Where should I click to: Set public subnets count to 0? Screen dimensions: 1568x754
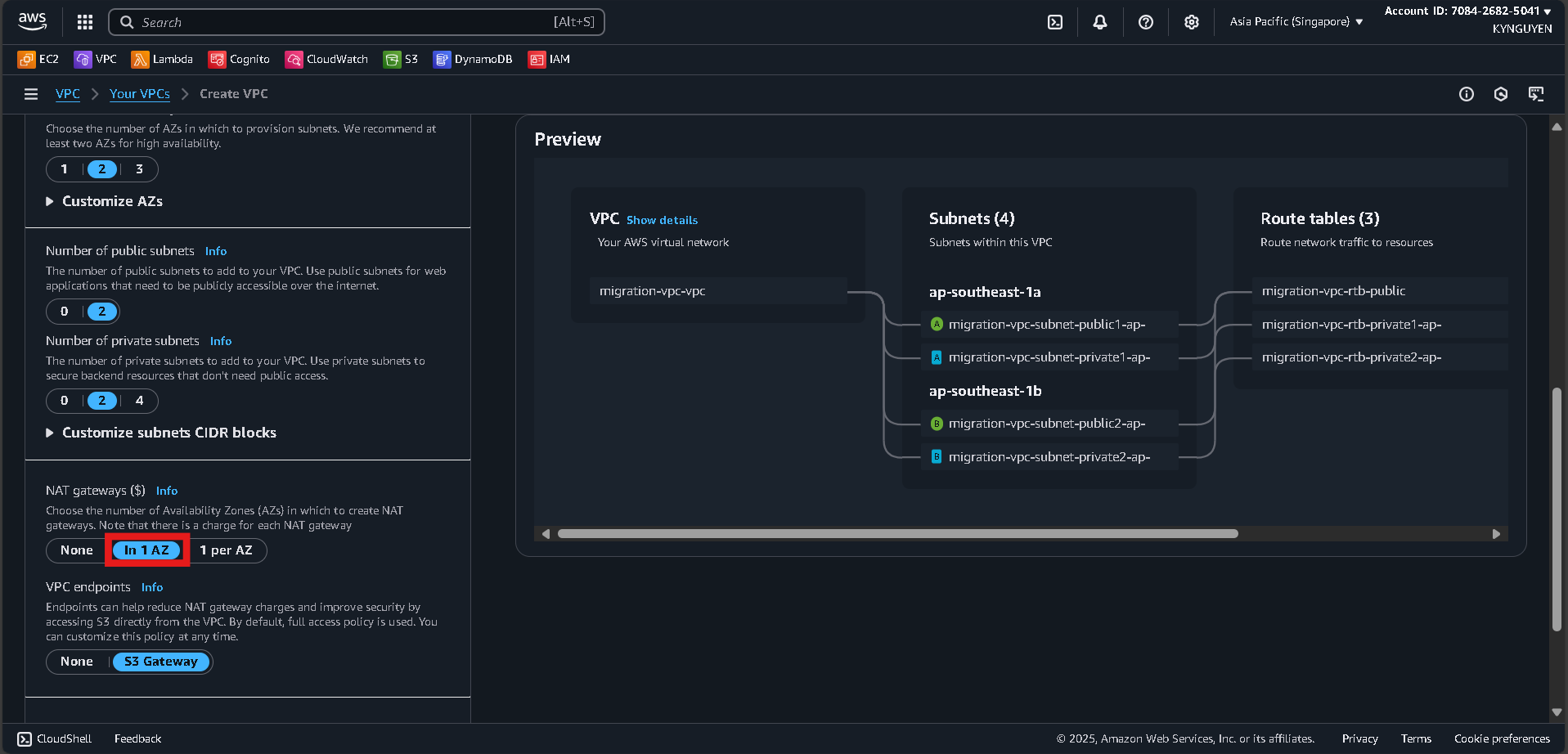64,312
